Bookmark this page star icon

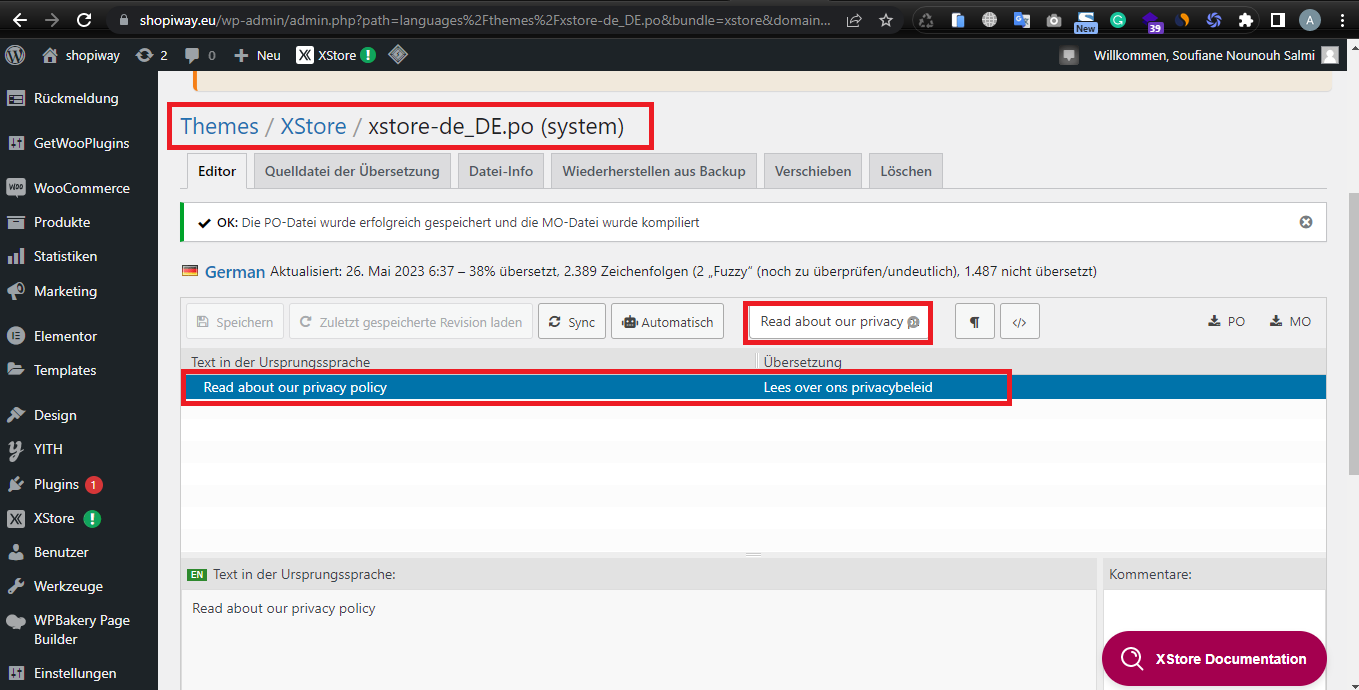click(x=886, y=20)
